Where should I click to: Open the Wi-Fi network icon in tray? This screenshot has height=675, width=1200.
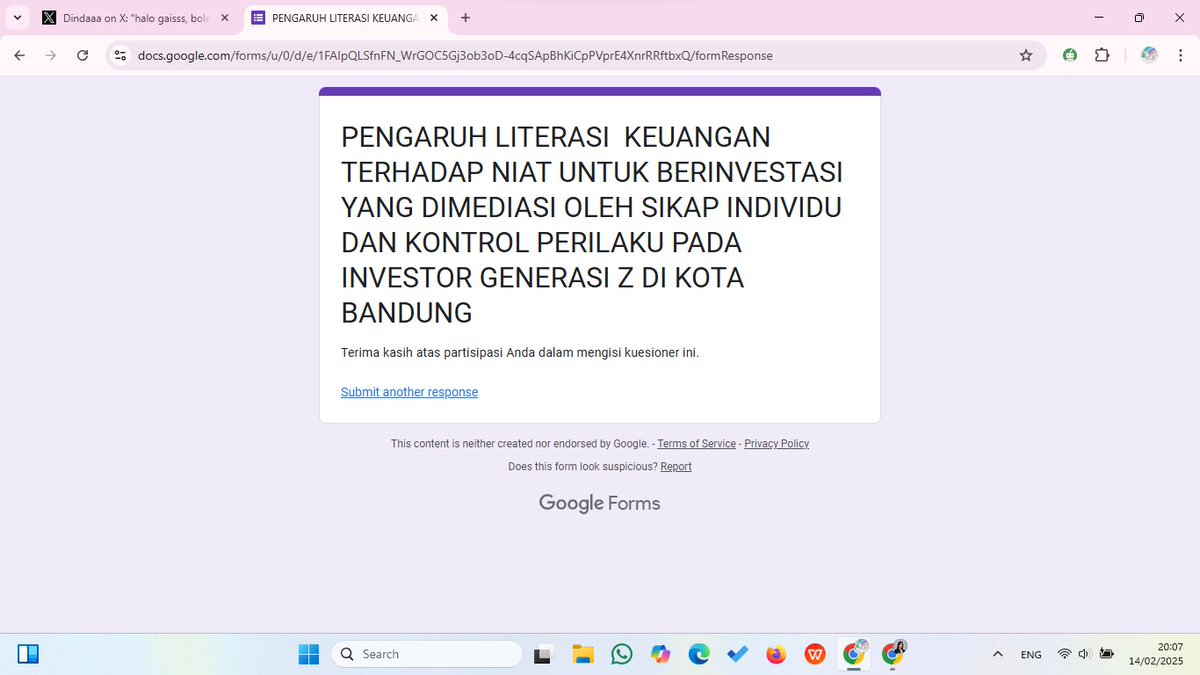click(1064, 654)
